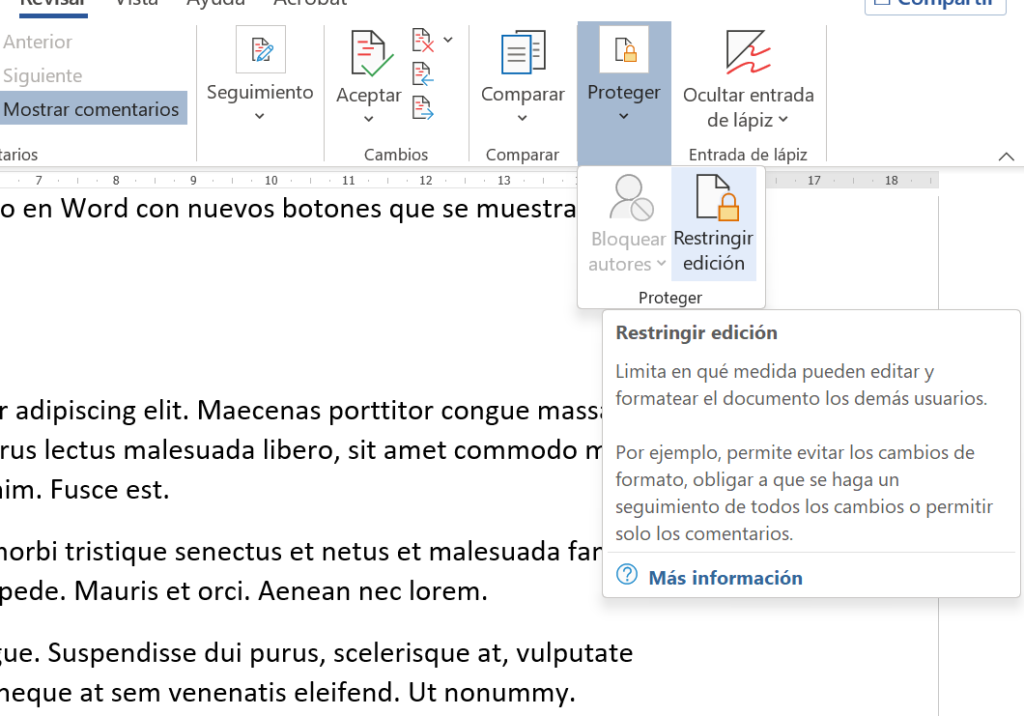Click the horizontal ruler at mark 10
The width and height of the screenshot is (1024, 716).
pyautogui.click(x=271, y=181)
